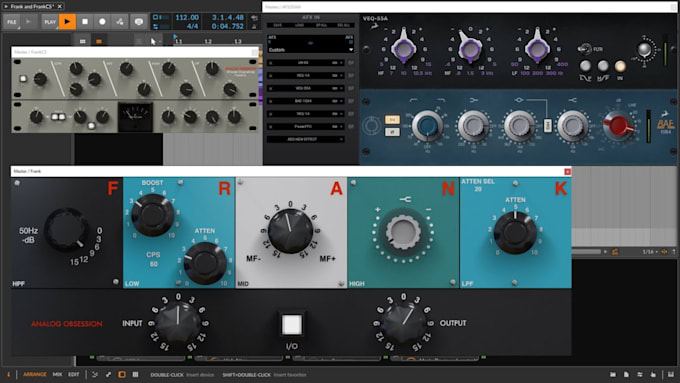This screenshot has width=680, height=383.
Task: Bypass the top effect slot in AFX rack
Action: coord(351,63)
